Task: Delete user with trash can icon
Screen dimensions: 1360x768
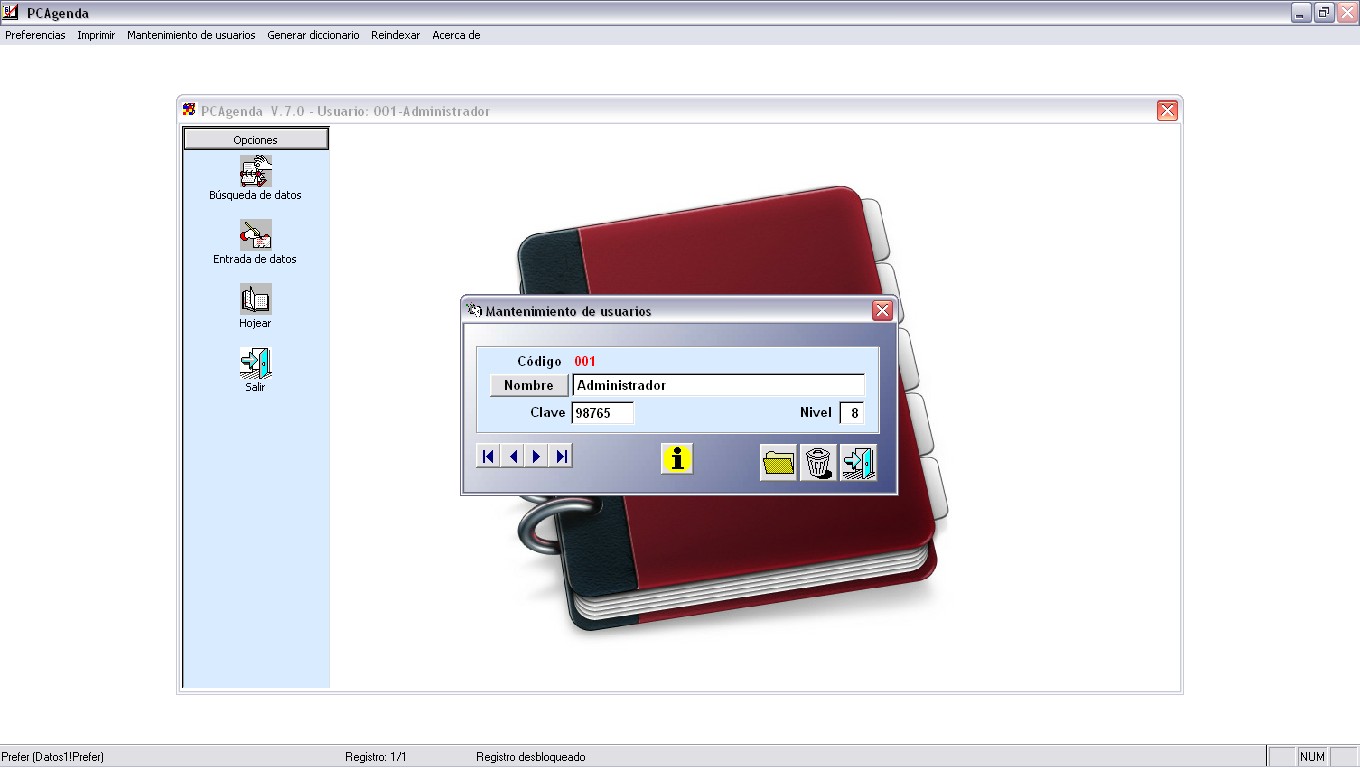Action: 818,462
